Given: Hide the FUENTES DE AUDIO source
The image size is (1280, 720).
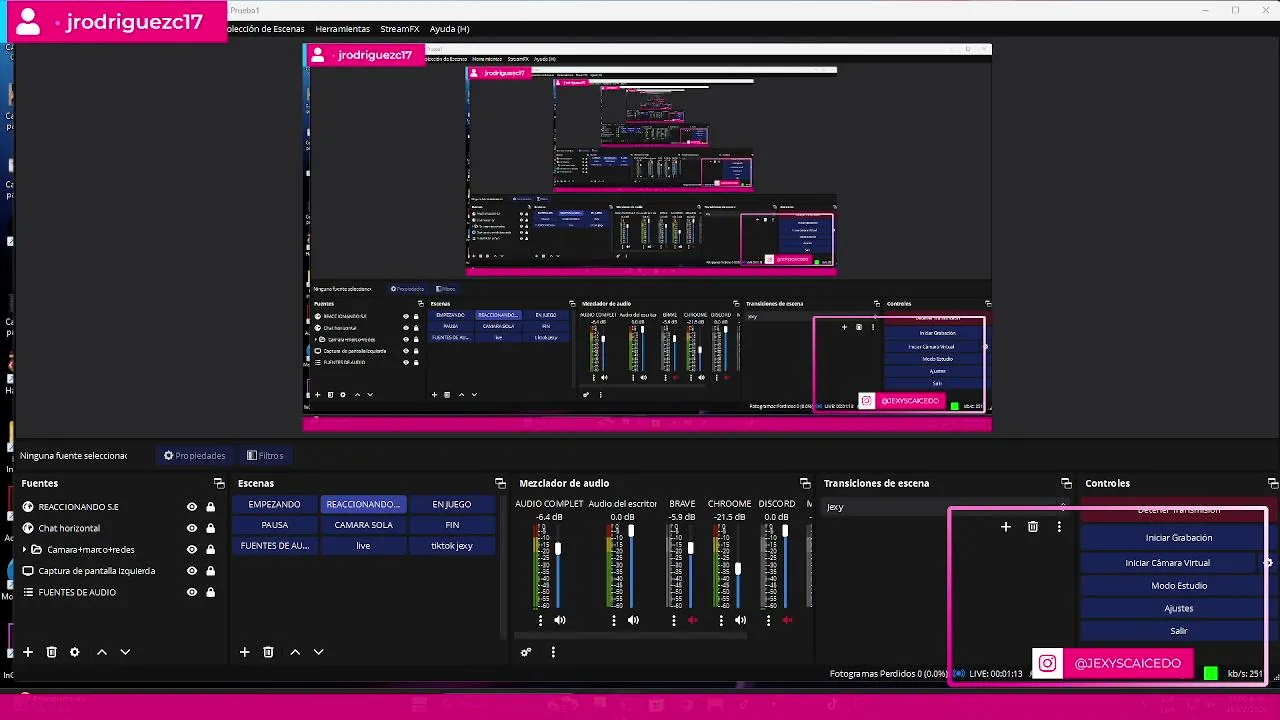Looking at the screenshot, I should click(x=192, y=592).
